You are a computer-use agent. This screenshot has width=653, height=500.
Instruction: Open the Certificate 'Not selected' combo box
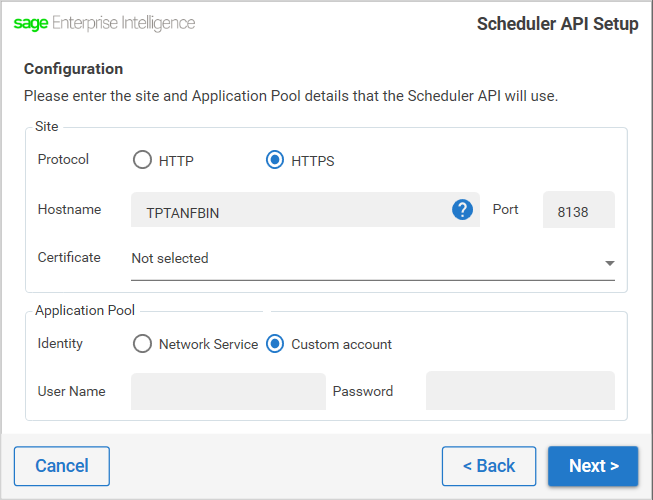(373, 261)
